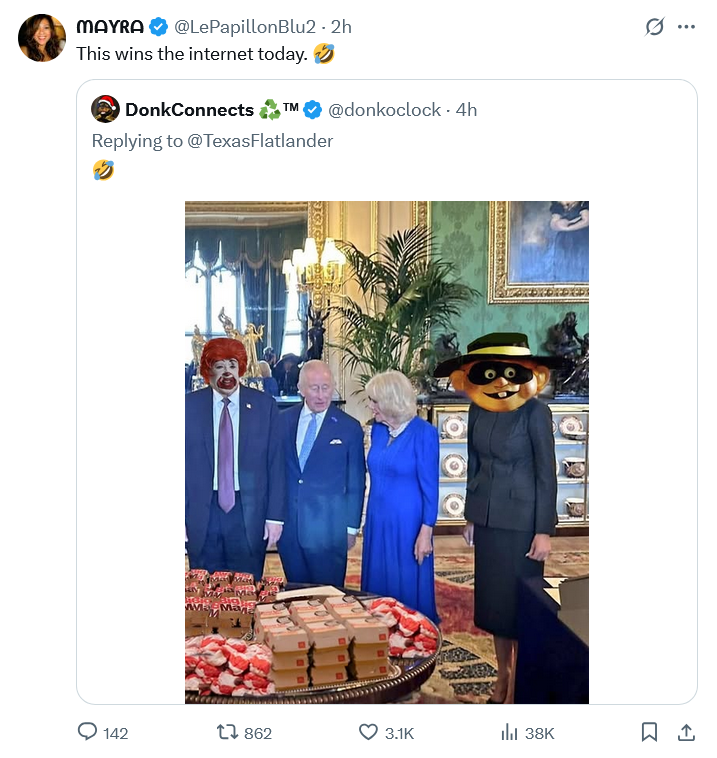The width and height of the screenshot is (717, 758).
Task: Like the tweet with the heart icon
Action: tap(369, 733)
